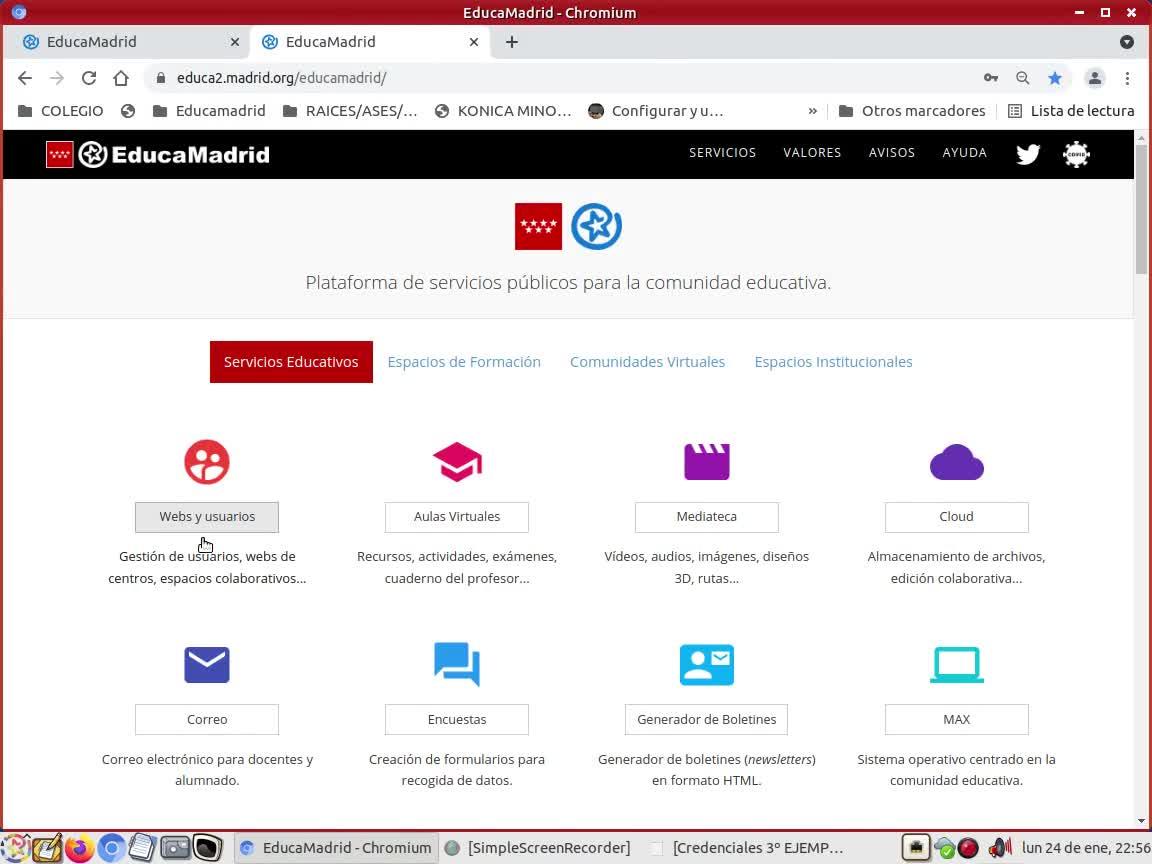Select the Servicios Educativos tab
1152x864 pixels.
291,361
